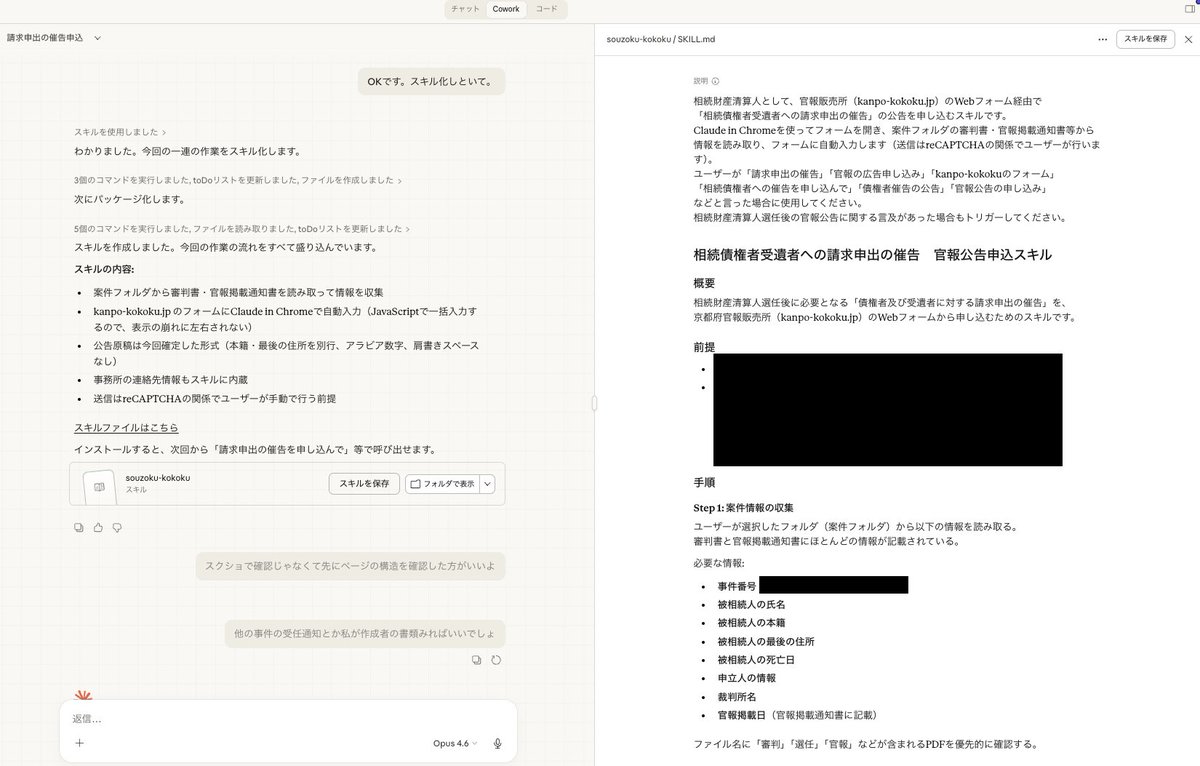Click the 被相続人の最後の住所 list item
This screenshot has width=1200, height=766.
(x=765, y=641)
